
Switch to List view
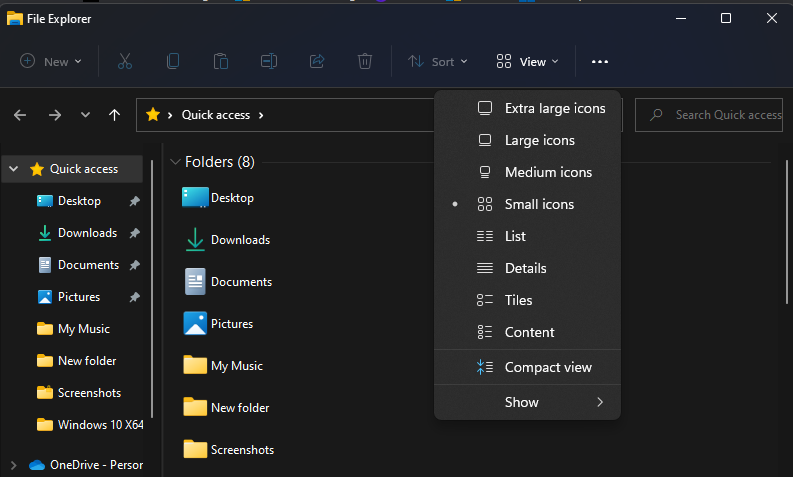tap(527, 236)
